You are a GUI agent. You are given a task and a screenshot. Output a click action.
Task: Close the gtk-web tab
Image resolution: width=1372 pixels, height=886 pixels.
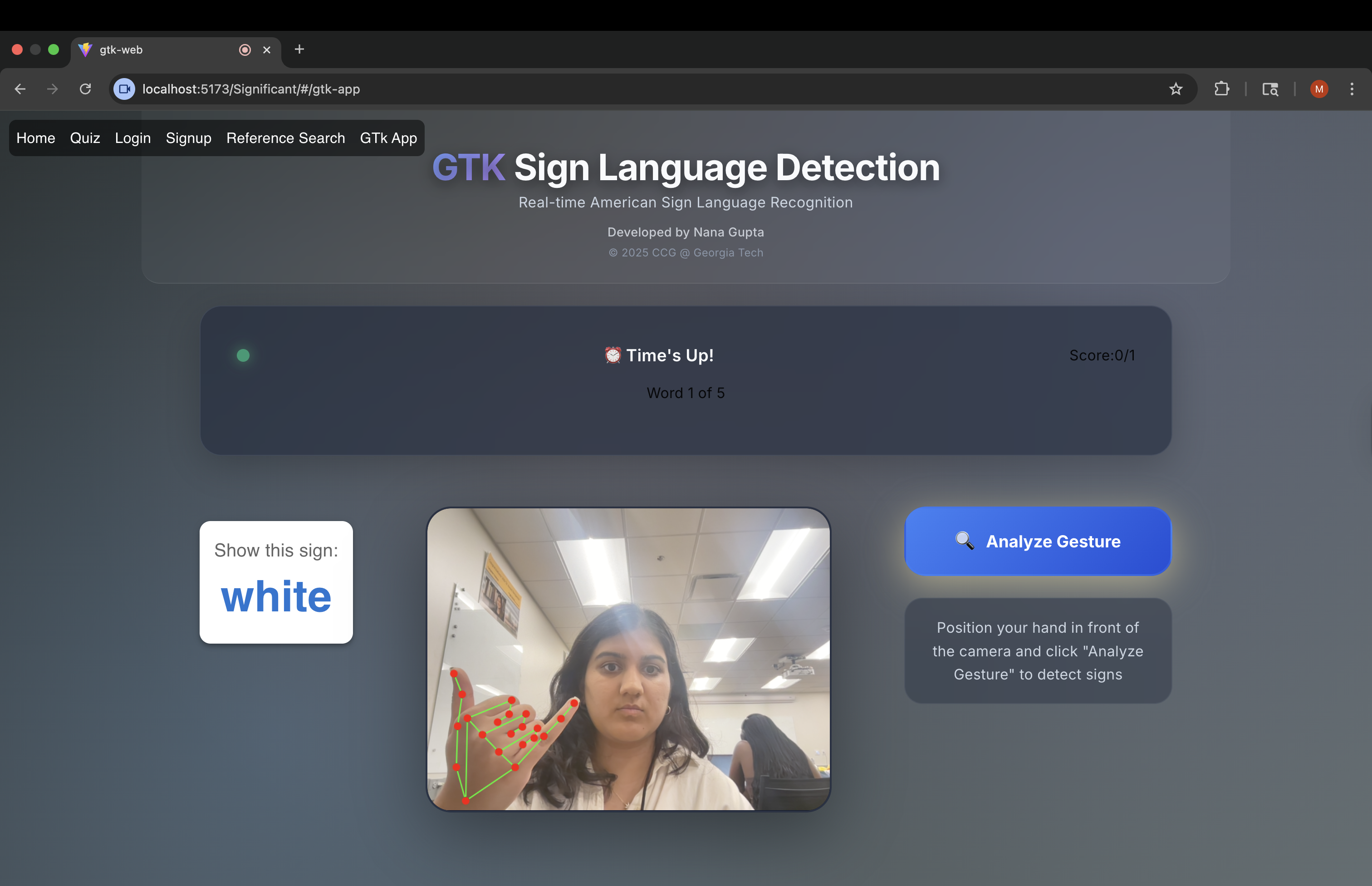(267, 50)
